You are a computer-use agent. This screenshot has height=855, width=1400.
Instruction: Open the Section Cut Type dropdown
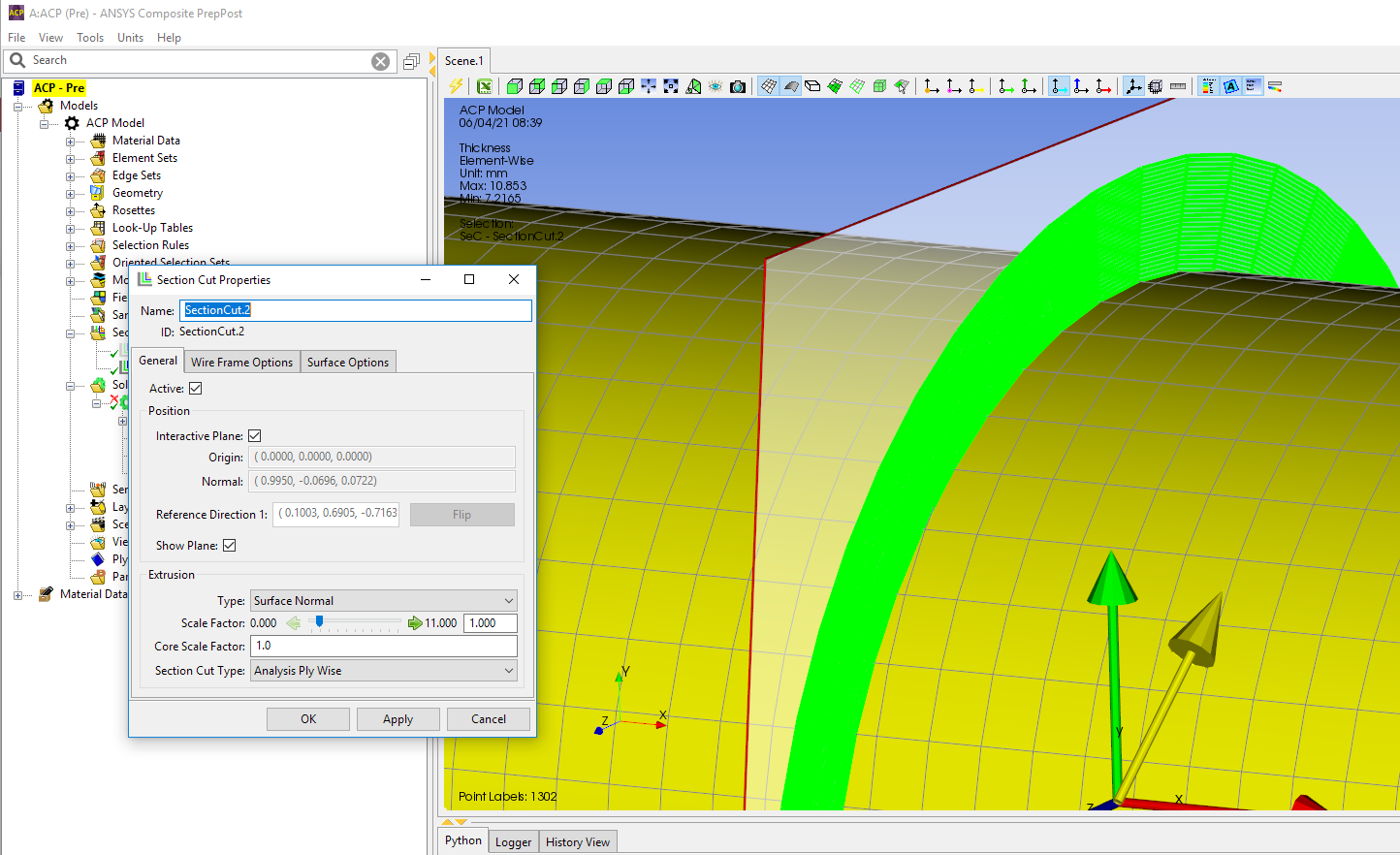pyautogui.click(x=384, y=671)
